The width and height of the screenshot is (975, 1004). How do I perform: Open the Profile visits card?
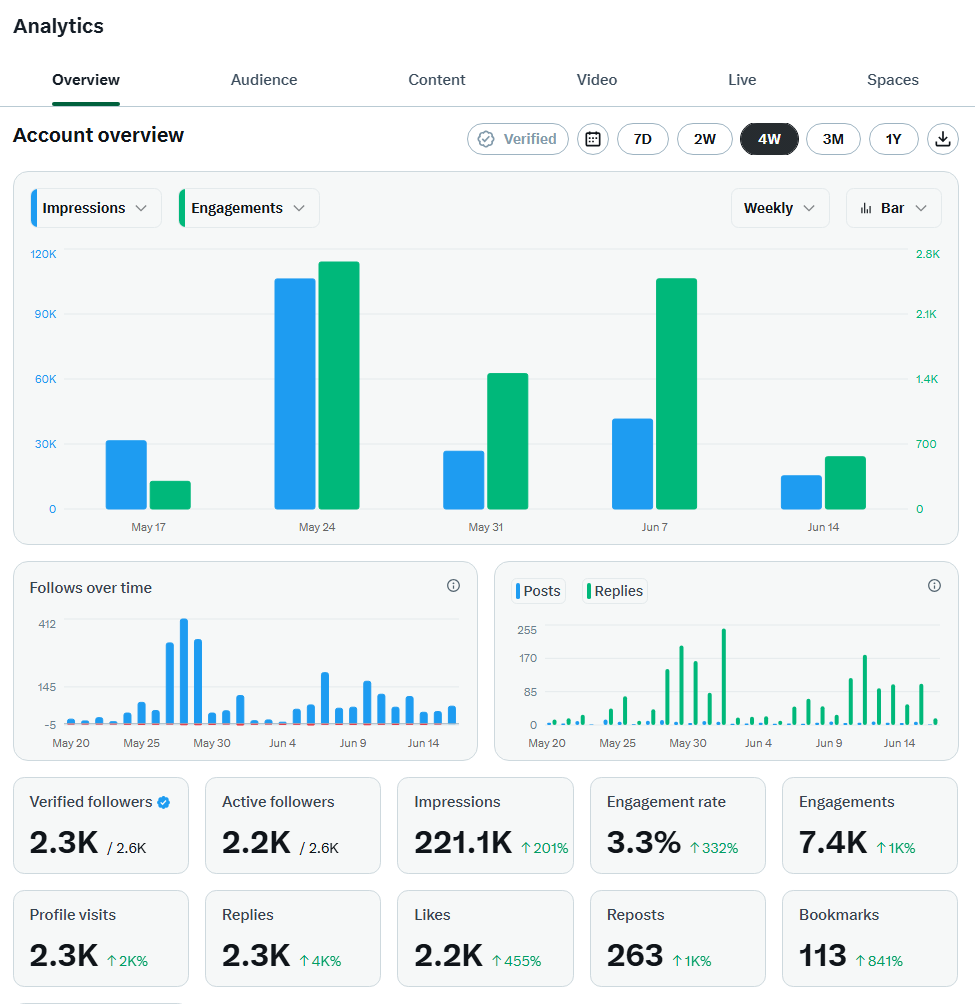click(x=101, y=938)
